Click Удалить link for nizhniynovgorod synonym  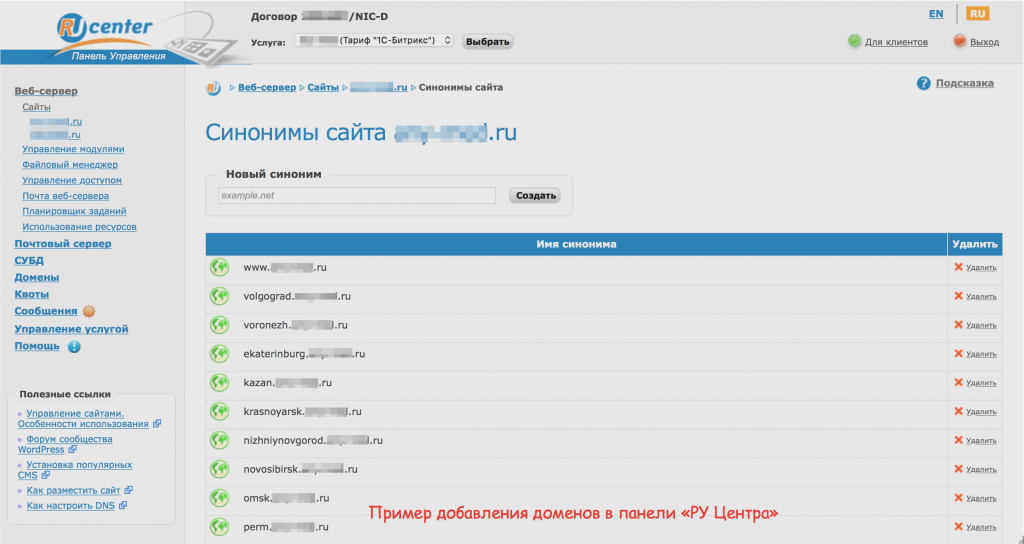[x=981, y=441]
